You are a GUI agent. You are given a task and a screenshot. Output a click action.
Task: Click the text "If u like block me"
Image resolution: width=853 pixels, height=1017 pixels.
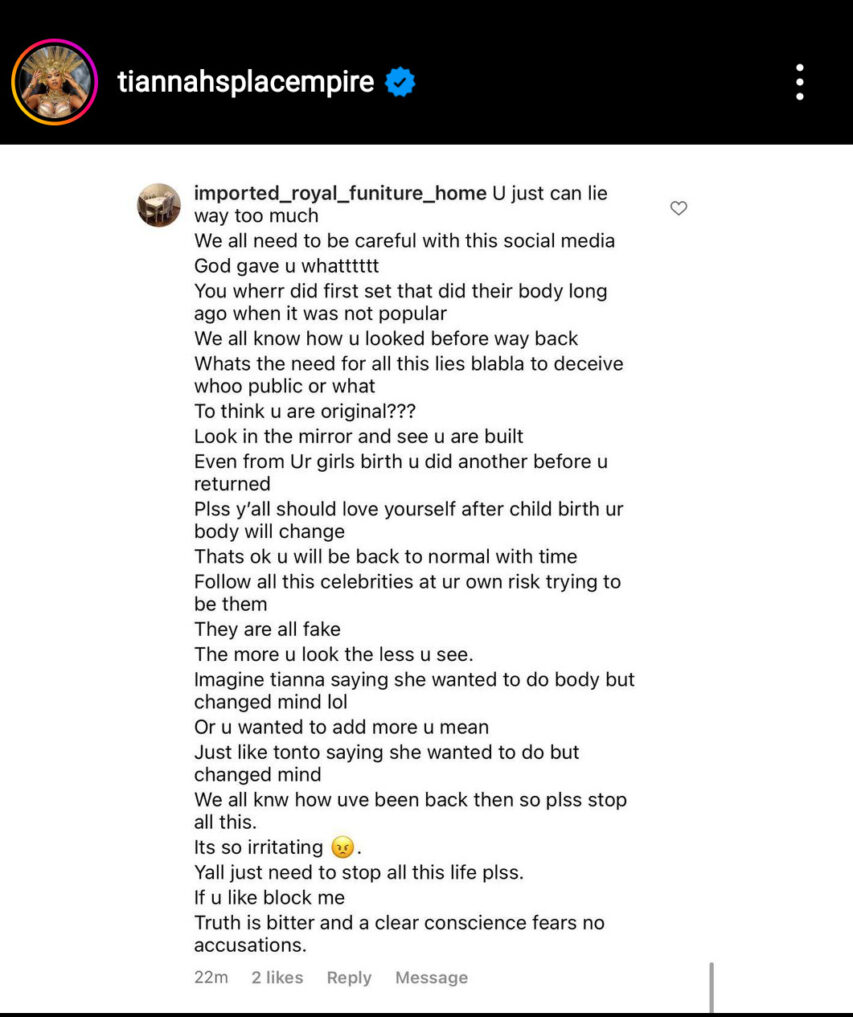[269, 898]
